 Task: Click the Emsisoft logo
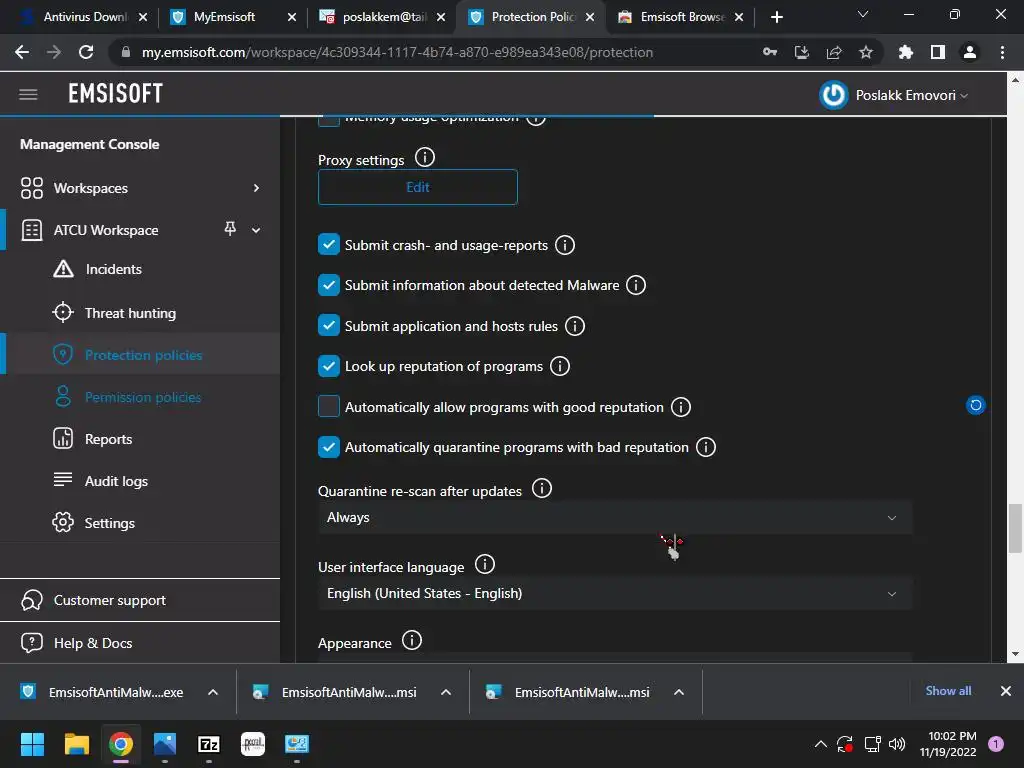click(x=116, y=94)
